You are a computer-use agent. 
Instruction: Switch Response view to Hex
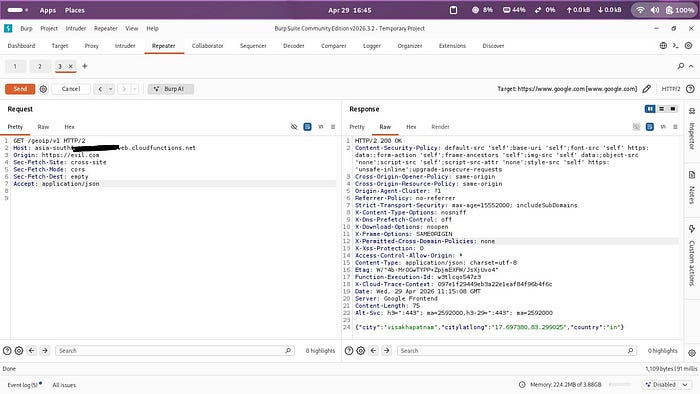coord(411,127)
